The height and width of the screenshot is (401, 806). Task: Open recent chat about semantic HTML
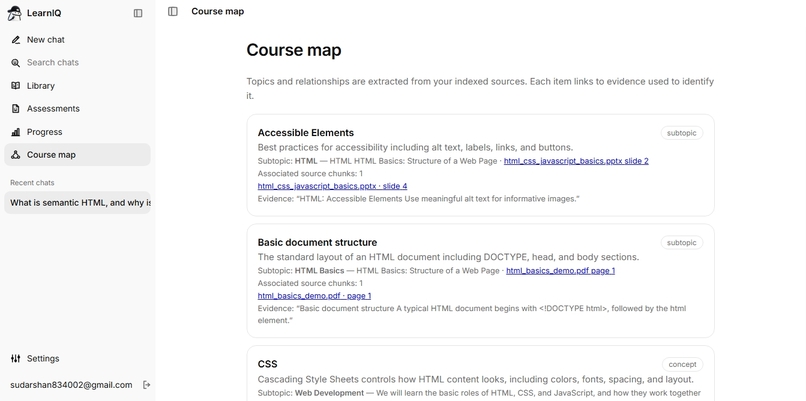point(77,203)
